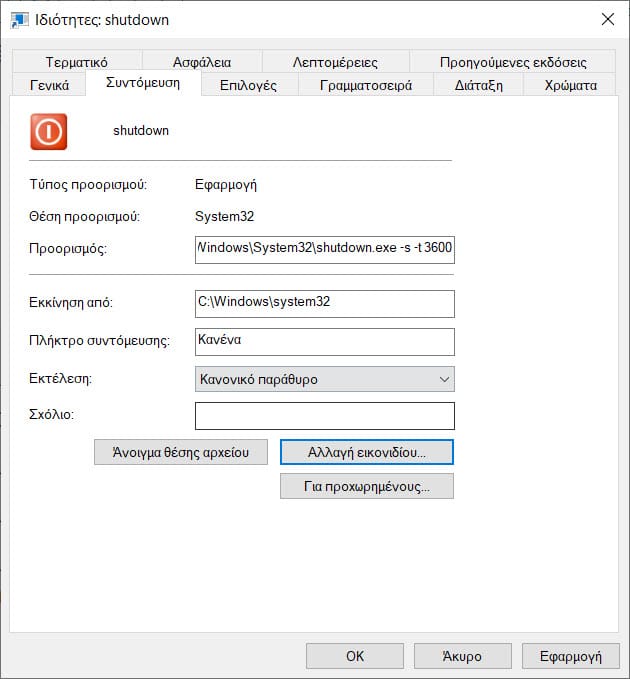Select the Τερματικό tab

point(76,62)
